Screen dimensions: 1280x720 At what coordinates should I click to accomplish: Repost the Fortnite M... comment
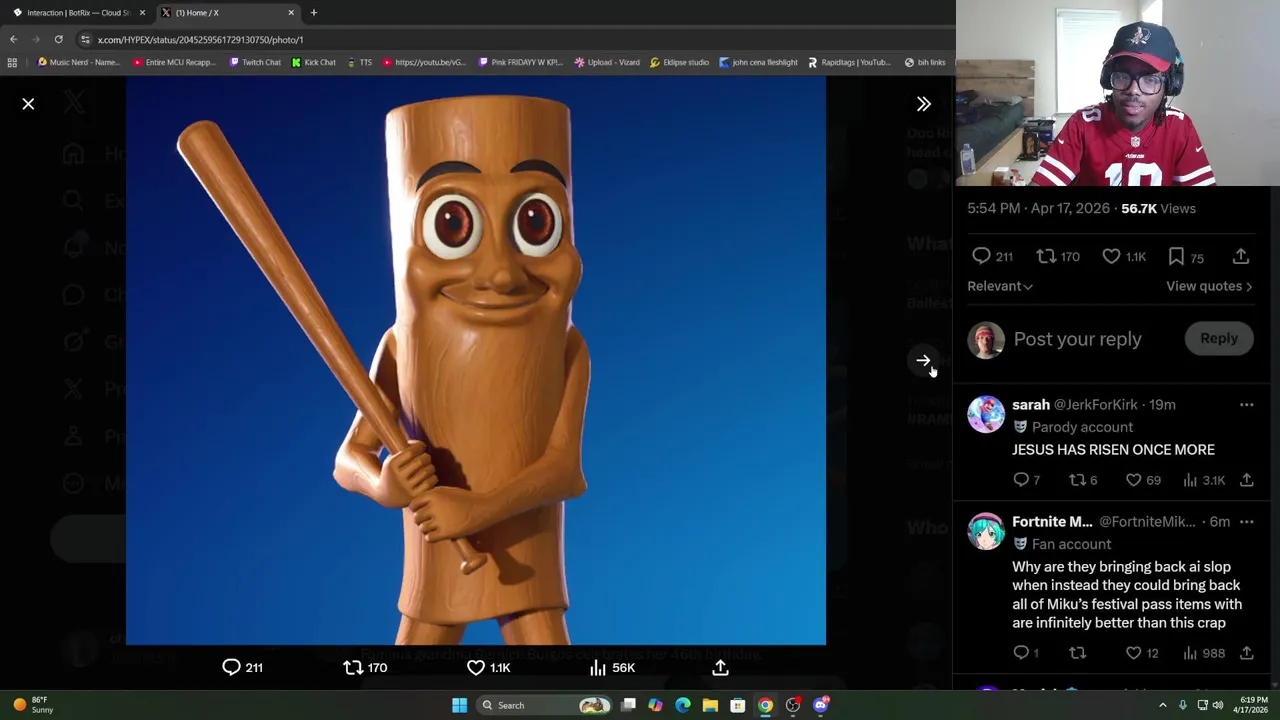pos(1077,653)
